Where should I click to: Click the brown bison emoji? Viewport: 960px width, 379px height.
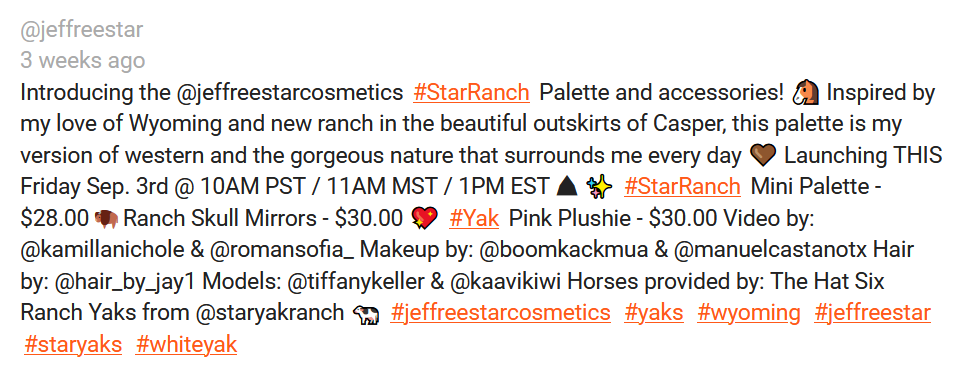pos(106,219)
